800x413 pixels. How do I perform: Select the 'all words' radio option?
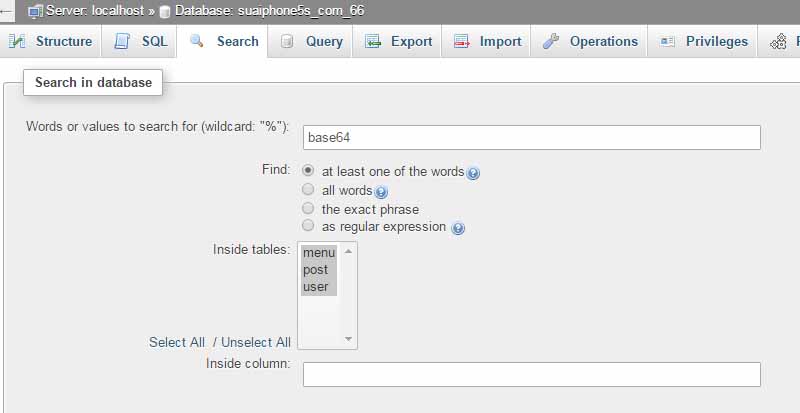308,190
